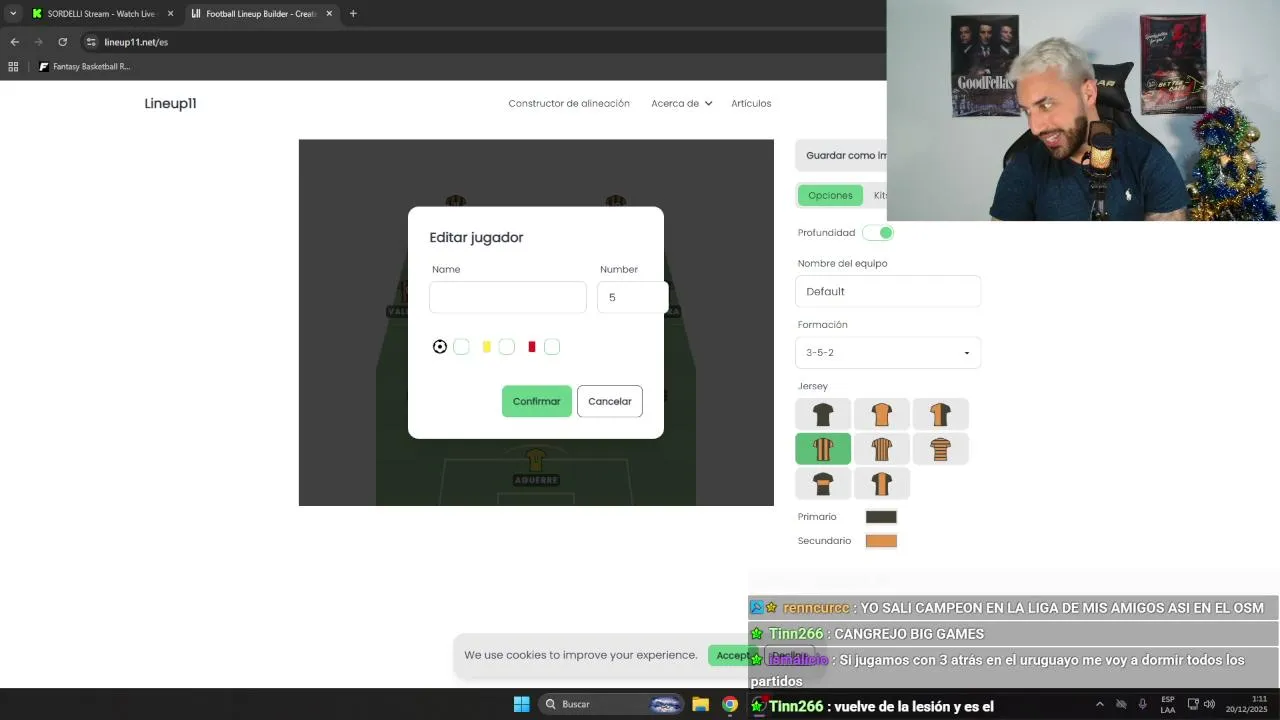Show hidden system tray icons
The height and width of the screenshot is (720, 1280).
(x=1099, y=704)
